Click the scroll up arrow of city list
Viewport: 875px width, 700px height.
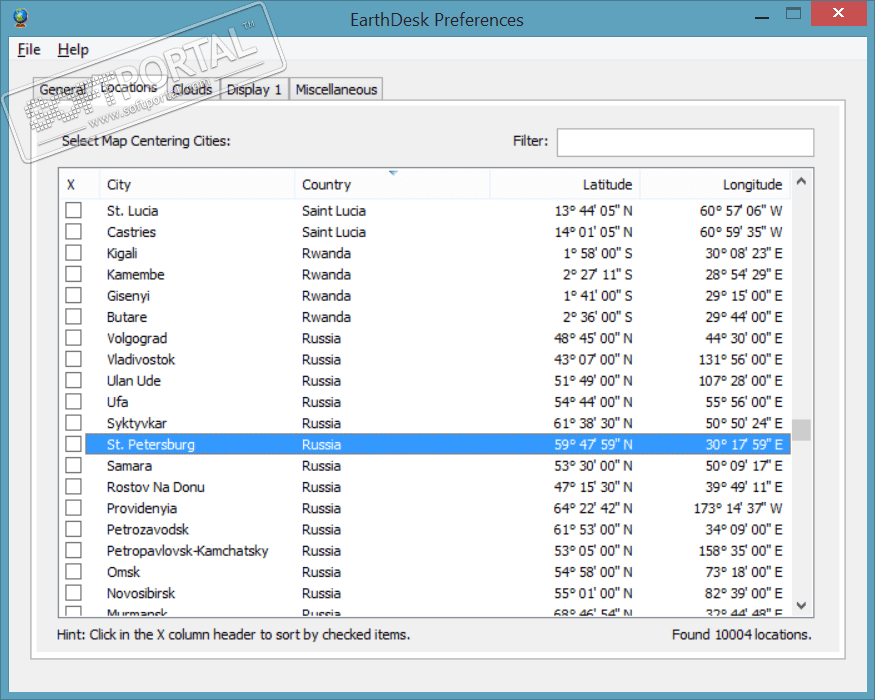pyautogui.click(x=801, y=181)
